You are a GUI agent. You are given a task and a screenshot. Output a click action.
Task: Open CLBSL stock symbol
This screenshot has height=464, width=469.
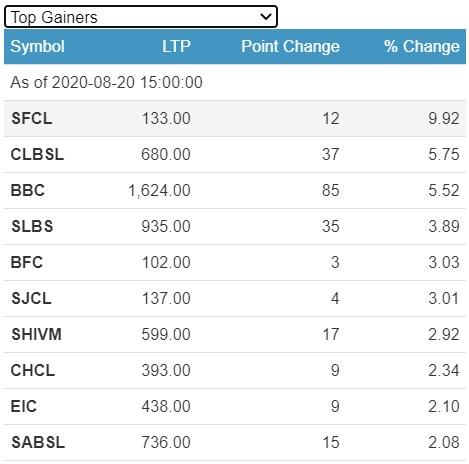click(37, 154)
